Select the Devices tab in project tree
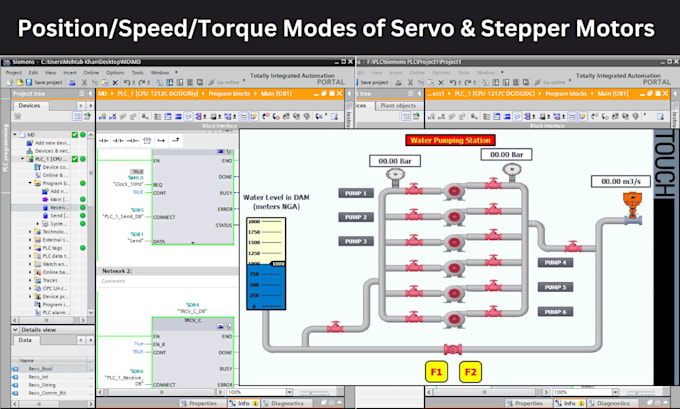The image size is (680, 409). point(29,105)
